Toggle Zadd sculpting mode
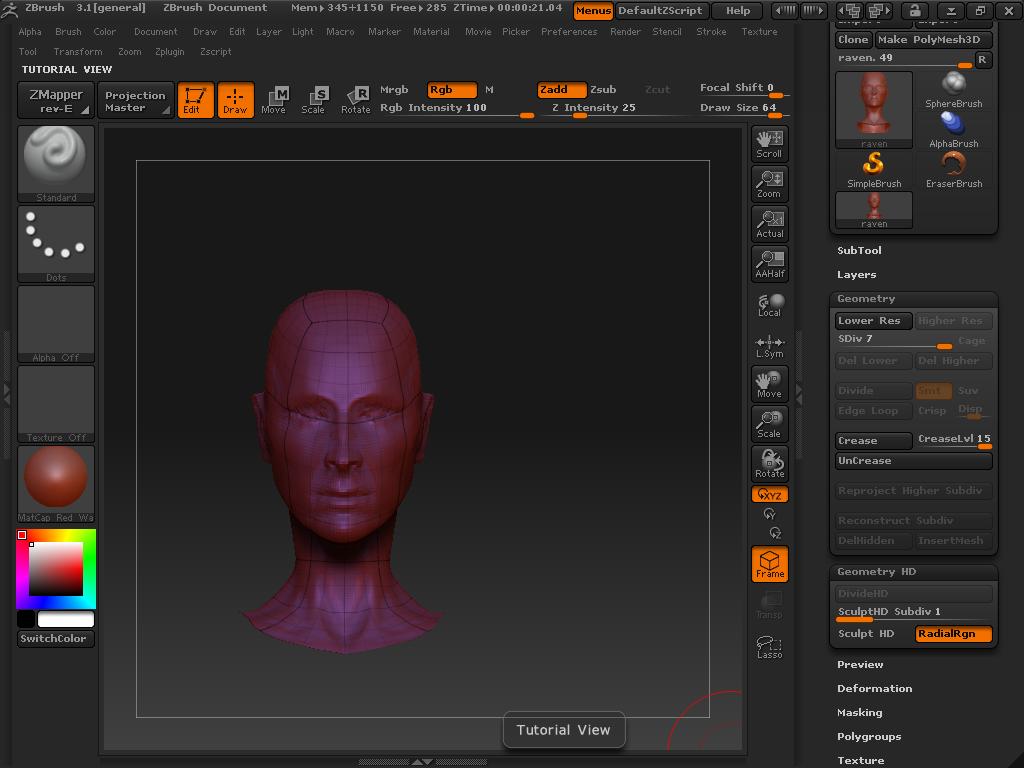Image resolution: width=1024 pixels, height=768 pixels. [x=560, y=90]
